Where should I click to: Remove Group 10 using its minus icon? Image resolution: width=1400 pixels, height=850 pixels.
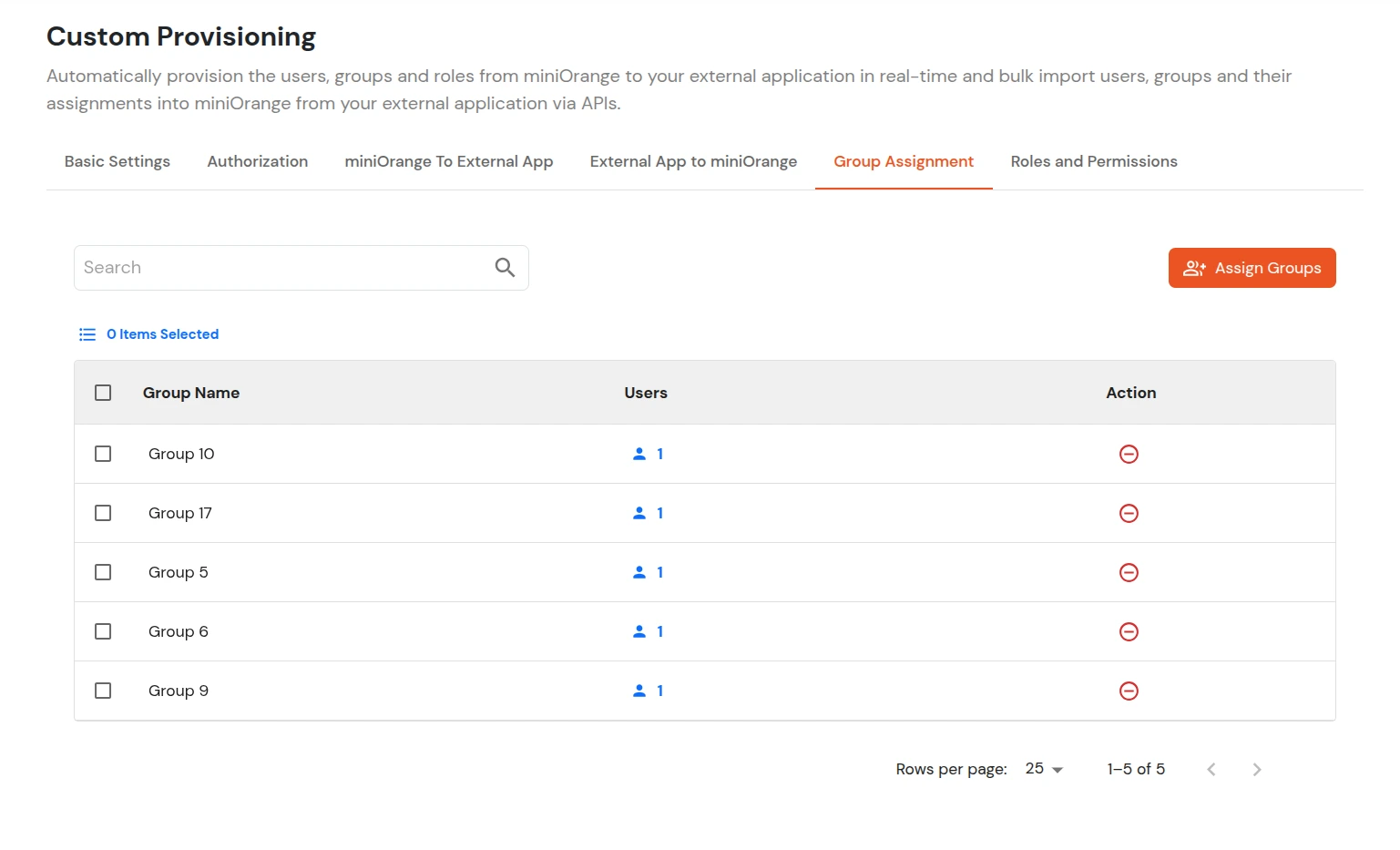pos(1129,453)
